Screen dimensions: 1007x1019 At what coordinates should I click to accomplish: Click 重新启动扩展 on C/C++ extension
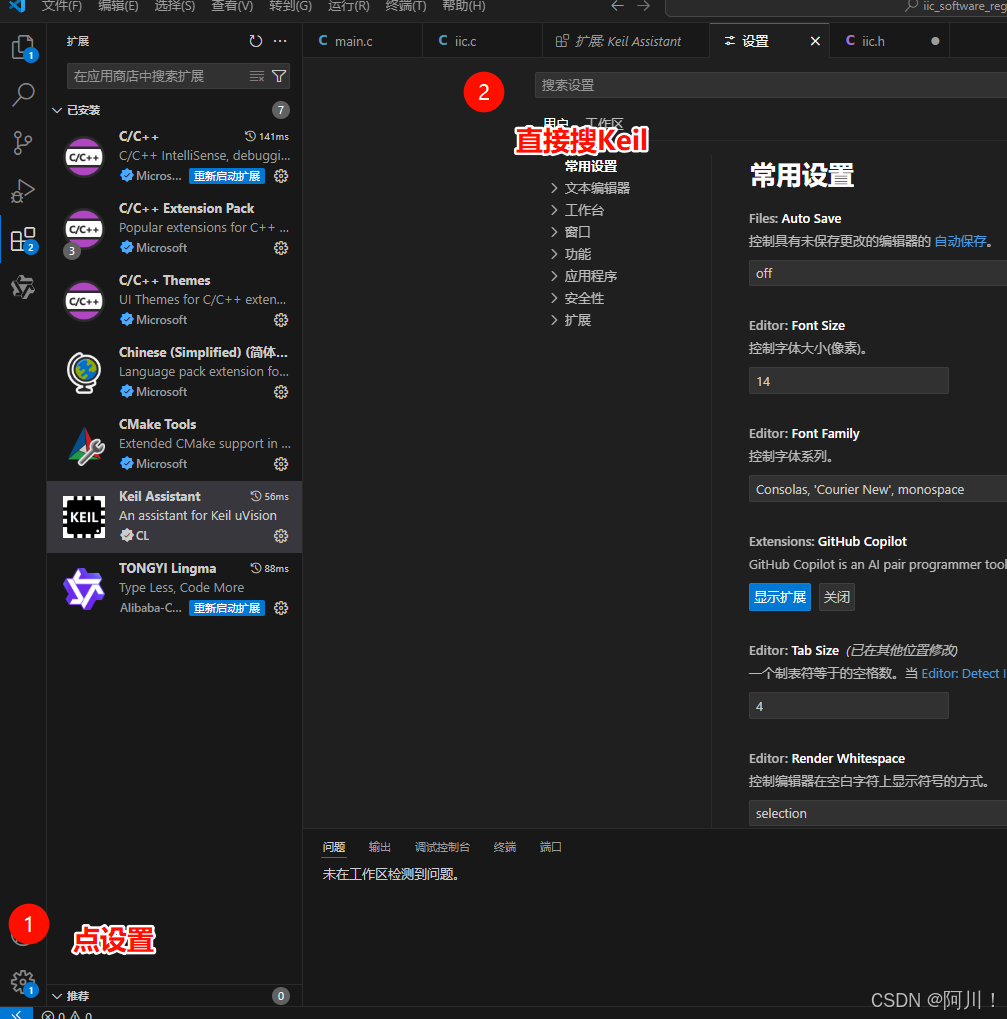[x=227, y=176]
